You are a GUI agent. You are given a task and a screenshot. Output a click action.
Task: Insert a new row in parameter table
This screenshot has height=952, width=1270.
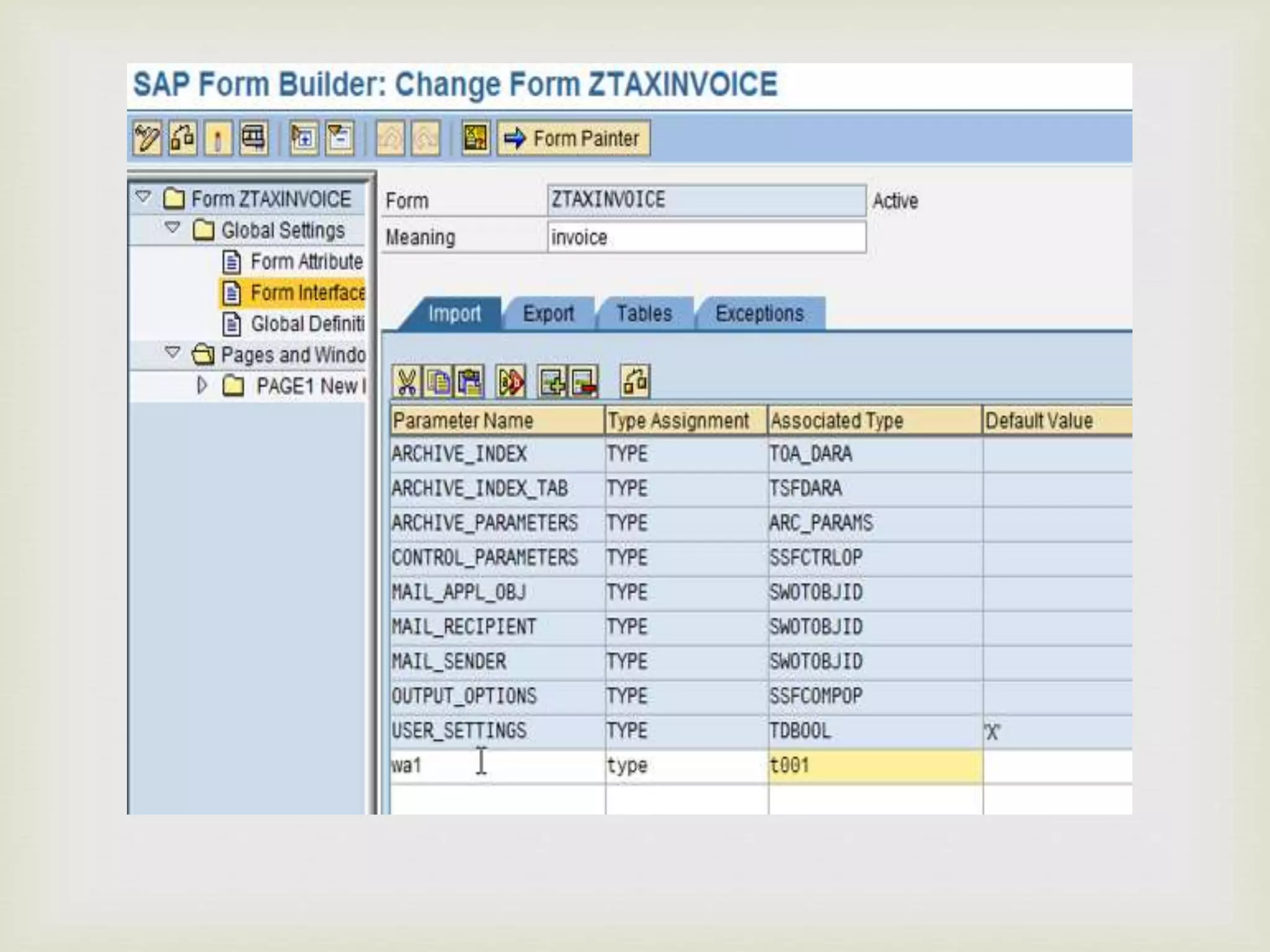click(x=553, y=381)
